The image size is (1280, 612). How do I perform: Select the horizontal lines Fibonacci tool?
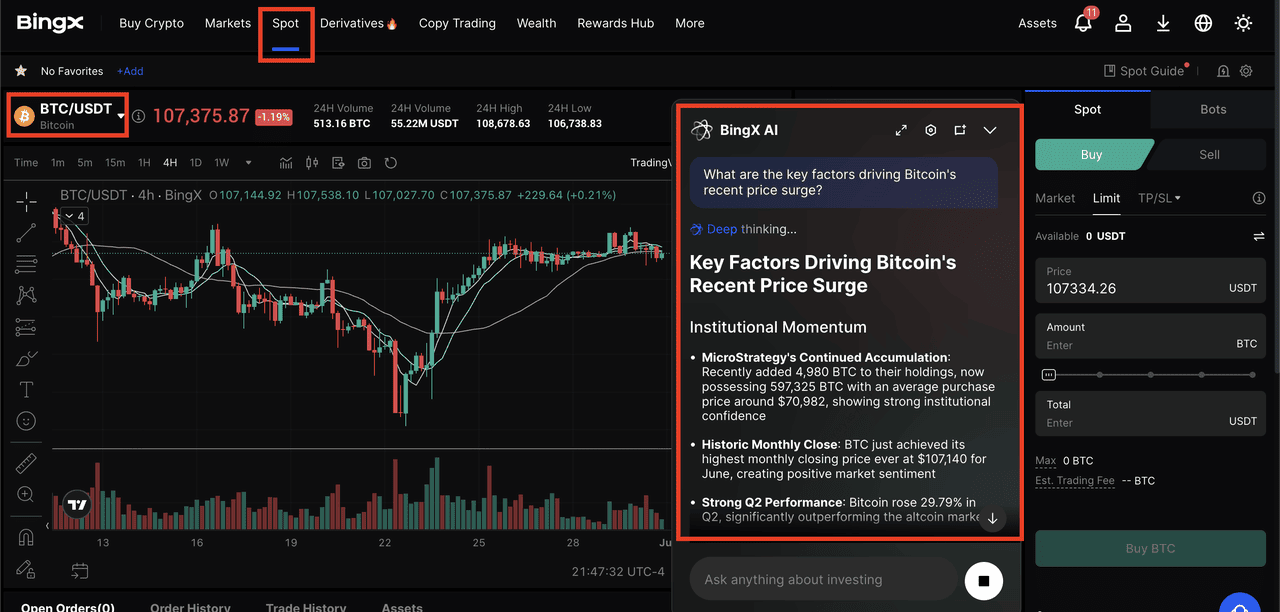(x=26, y=264)
